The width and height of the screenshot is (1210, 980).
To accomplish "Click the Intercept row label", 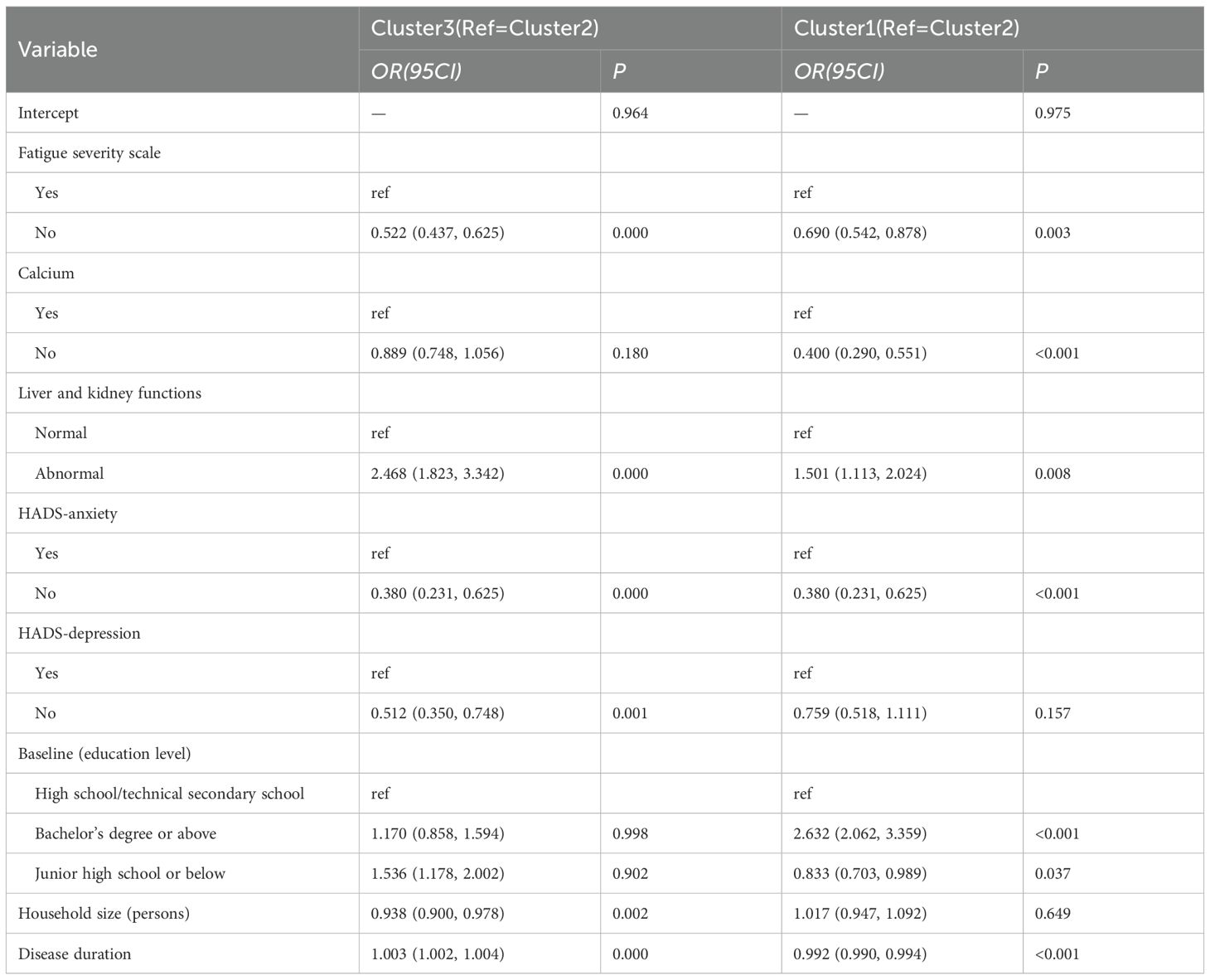I will [48, 113].
